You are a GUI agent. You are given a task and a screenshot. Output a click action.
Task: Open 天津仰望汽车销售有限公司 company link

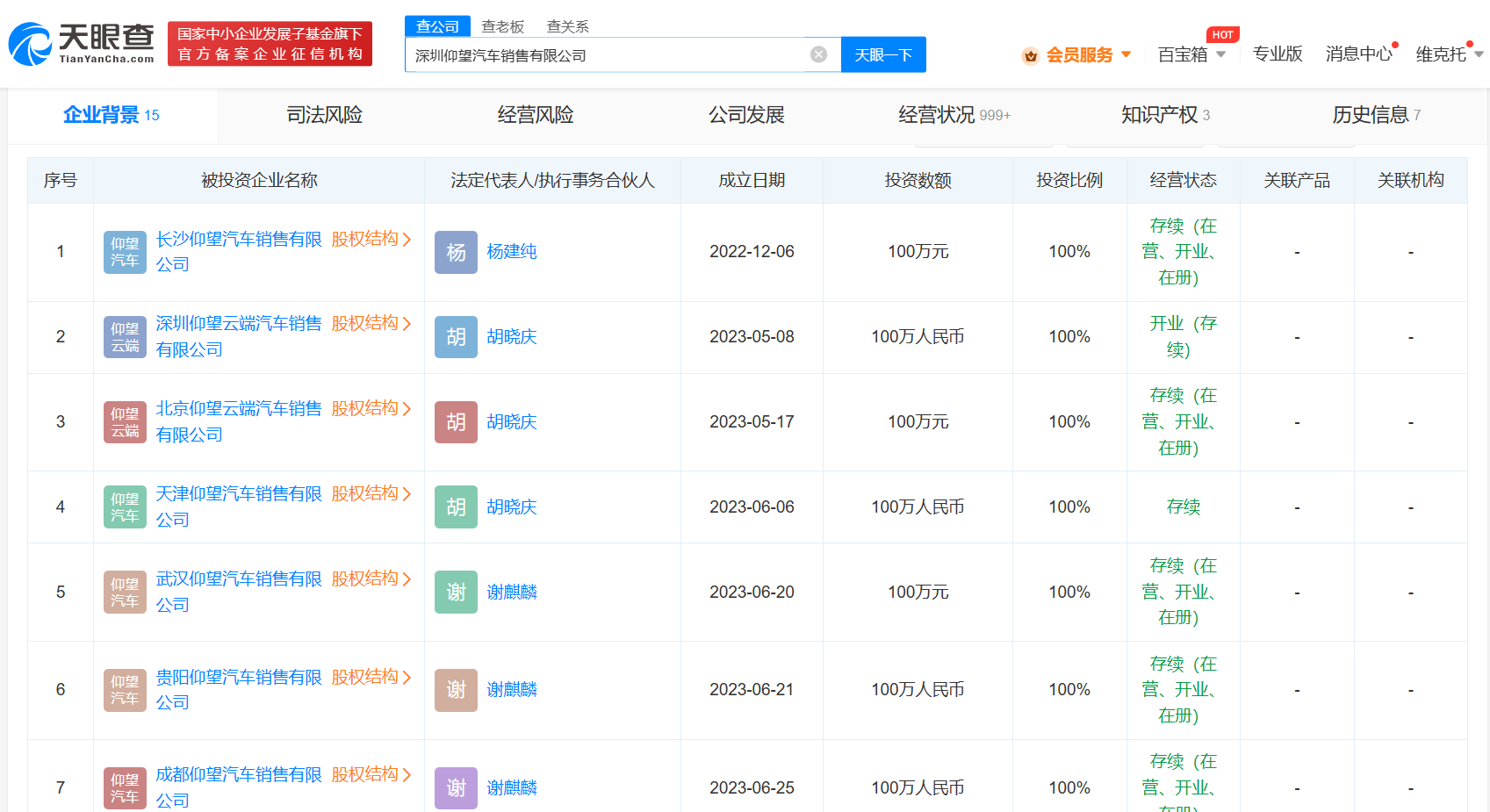tap(239, 507)
